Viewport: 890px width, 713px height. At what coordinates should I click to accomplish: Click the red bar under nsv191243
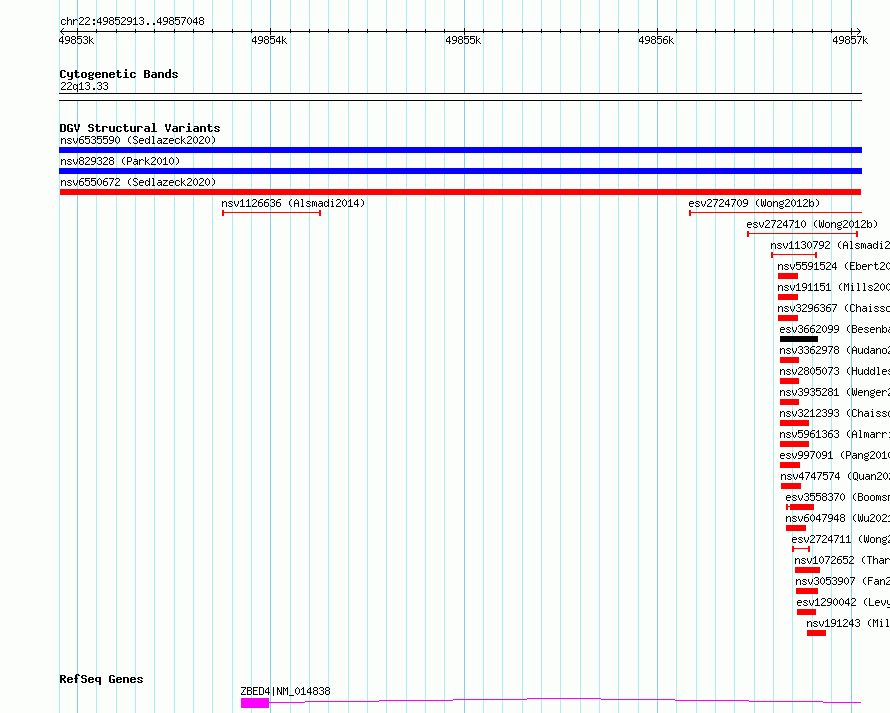click(x=816, y=633)
